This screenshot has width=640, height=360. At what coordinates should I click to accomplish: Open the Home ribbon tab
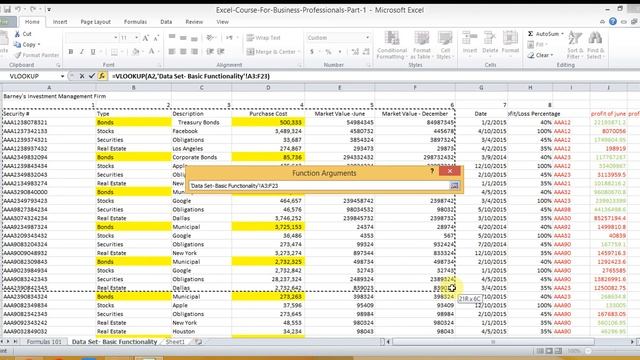(x=32, y=22)
